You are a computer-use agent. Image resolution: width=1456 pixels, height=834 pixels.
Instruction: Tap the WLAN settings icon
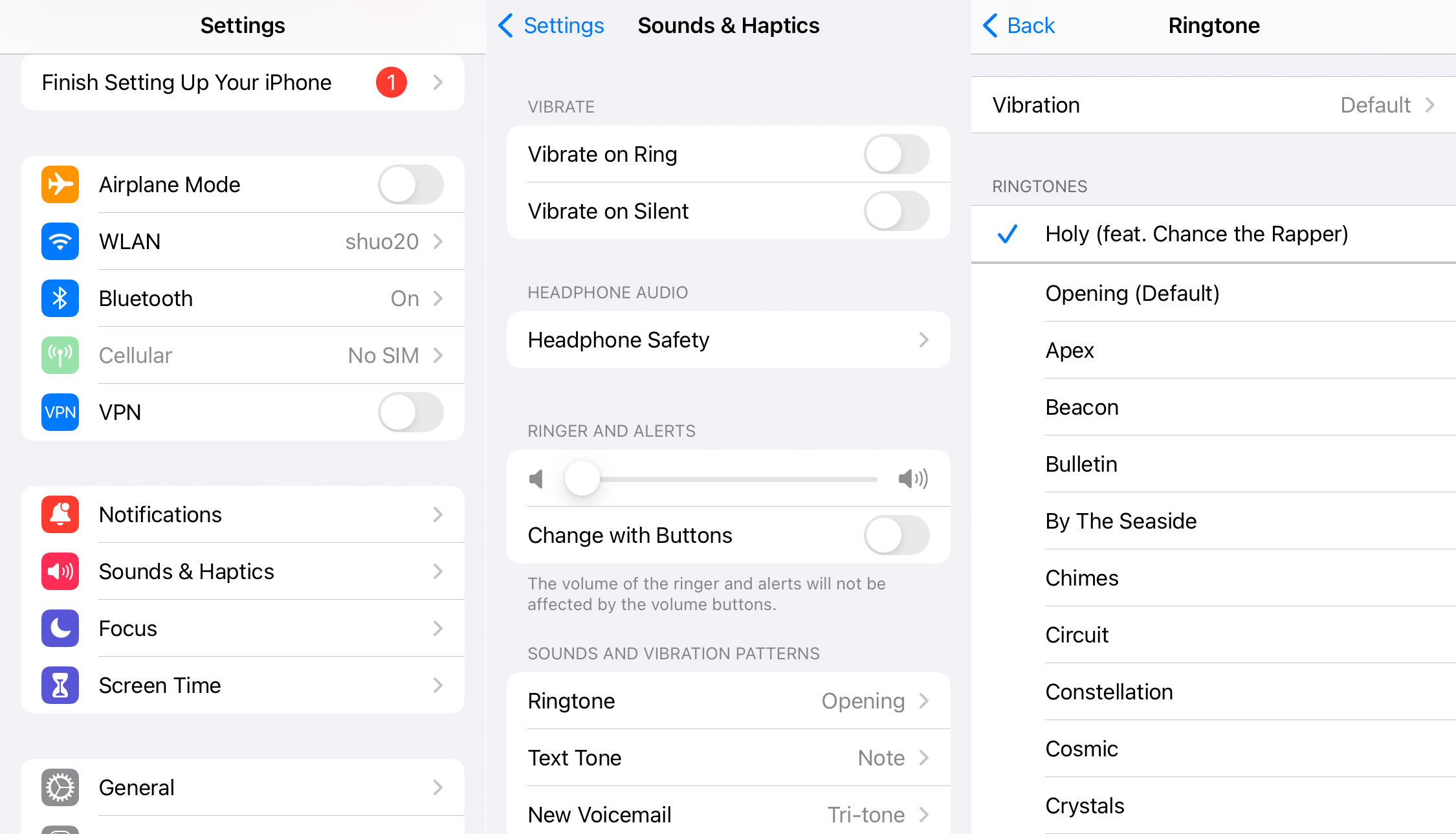[x=57, y=240]
